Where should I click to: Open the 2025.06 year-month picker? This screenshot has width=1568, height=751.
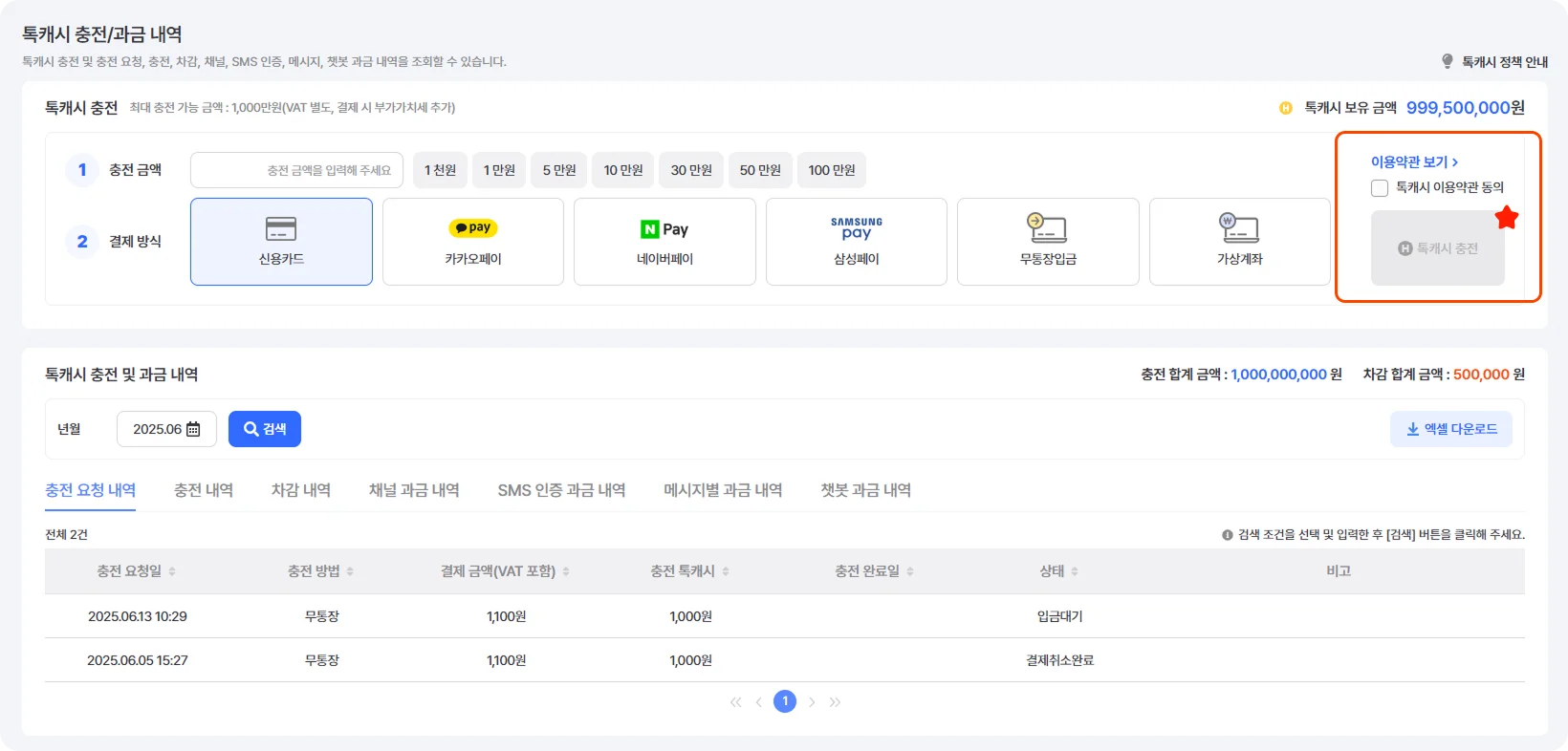click(x=166, y=429)
